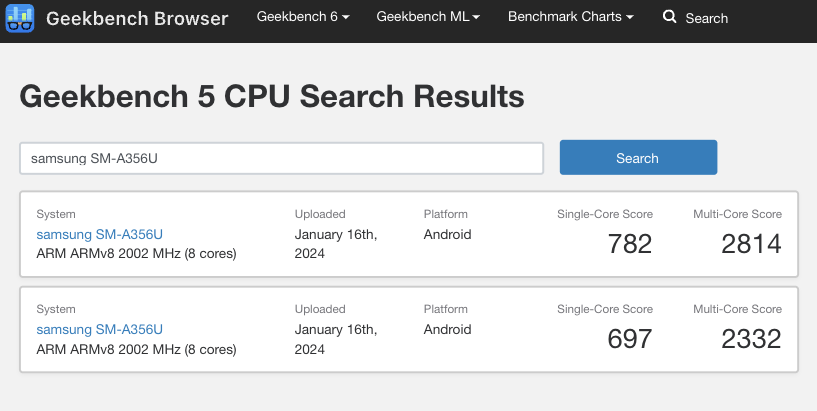817x411 pixels.
Task: Click Search in the top navigation bar
Action: tap(707, 18)
